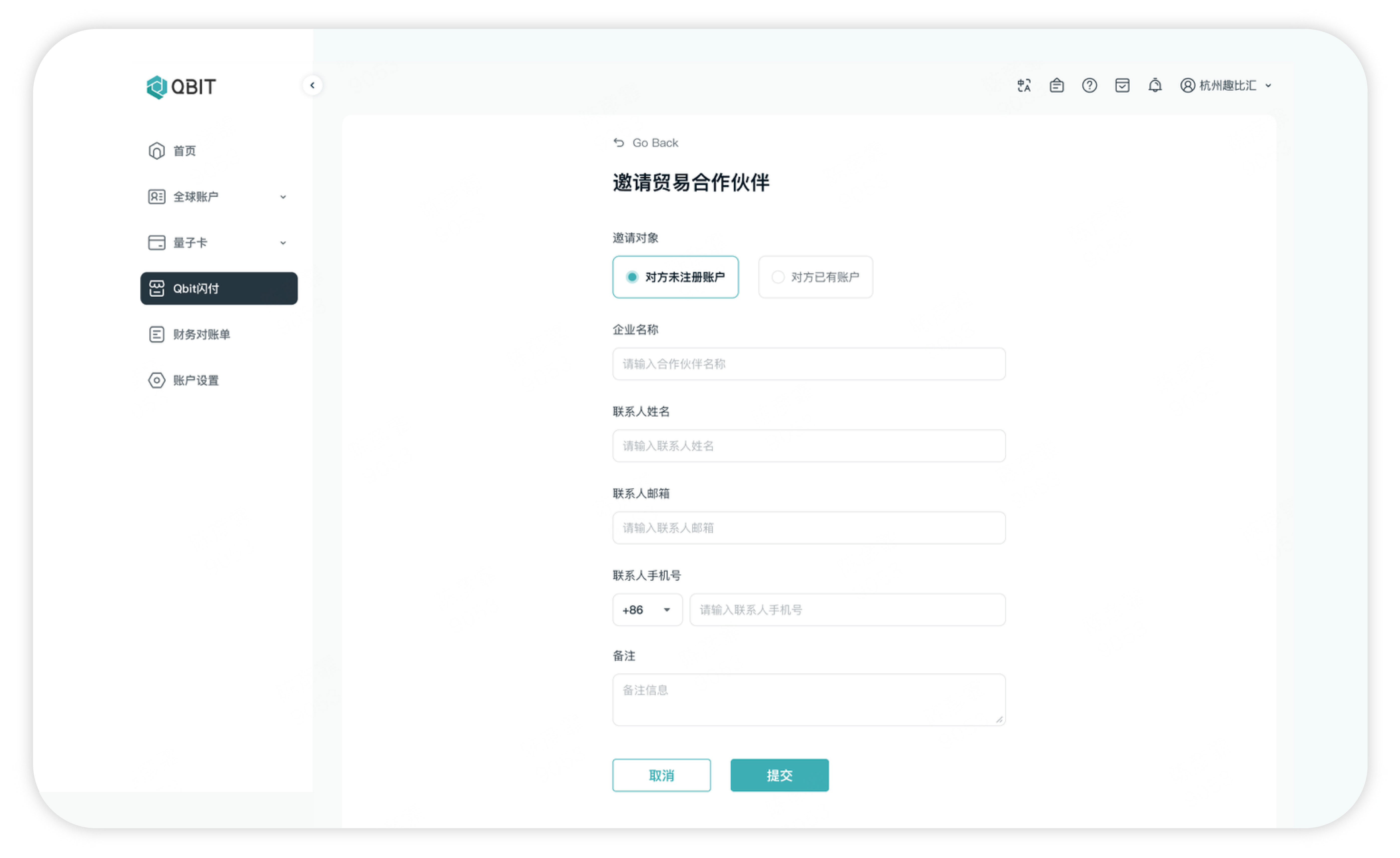1400x858 pixels.
Task: Click the settings icon beside 账户设置
Action: [x=157, y=380]
